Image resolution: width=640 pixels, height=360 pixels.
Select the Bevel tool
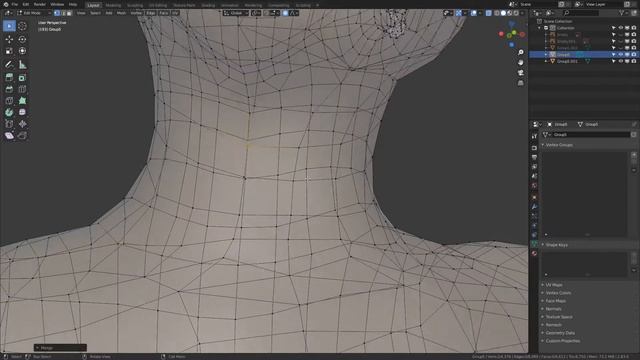(x=9, y=89)
